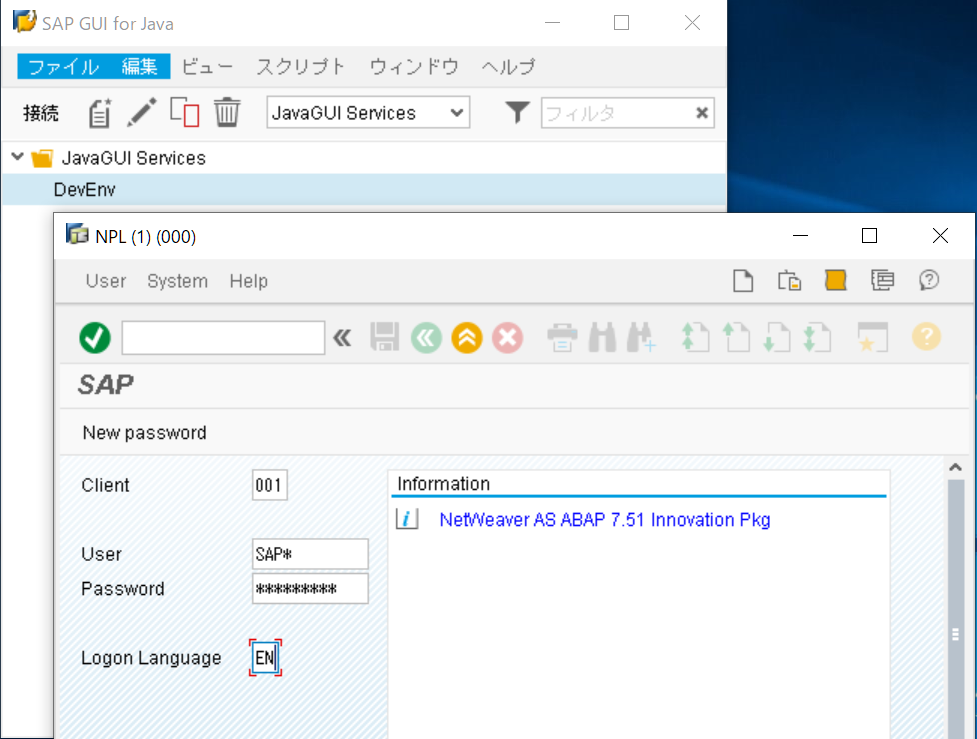Click the NetWeaver AS ABAP 7.51 text
977x739 pixels.
tap(604, 520)
